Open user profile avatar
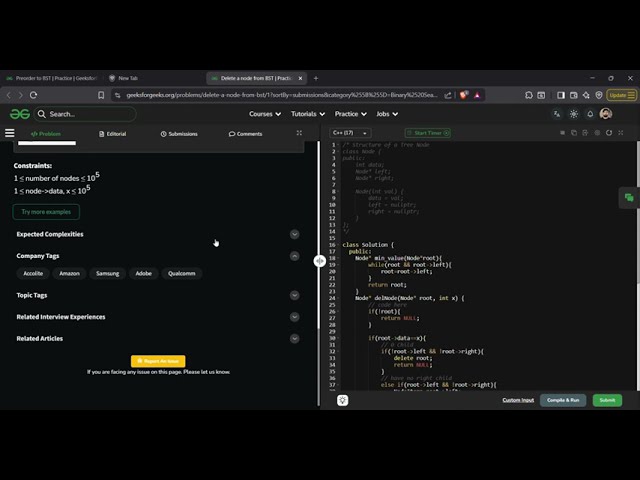The width and height of the screenshot is (640, 480). pyautogui.click(x=606, y=114)
